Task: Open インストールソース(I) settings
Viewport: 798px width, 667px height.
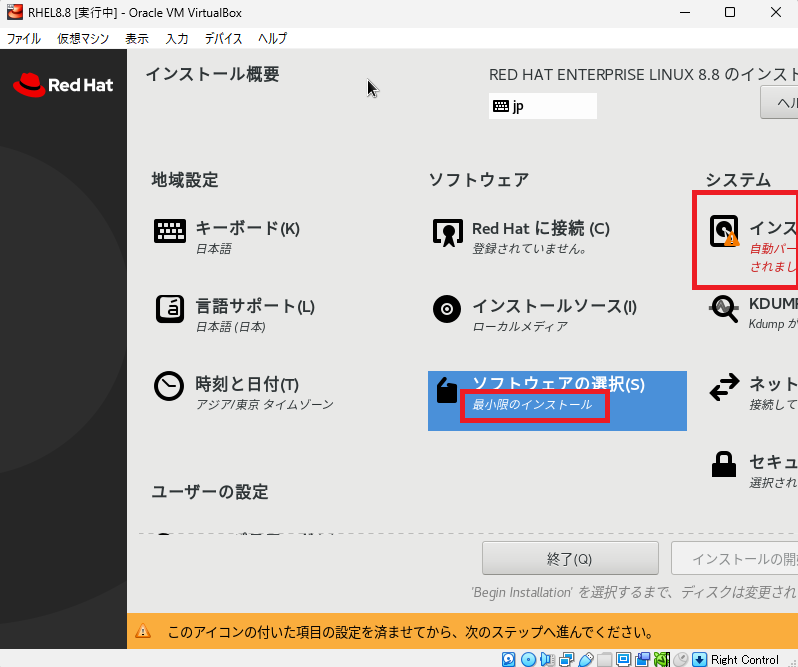Action: (x=554, y=306)
